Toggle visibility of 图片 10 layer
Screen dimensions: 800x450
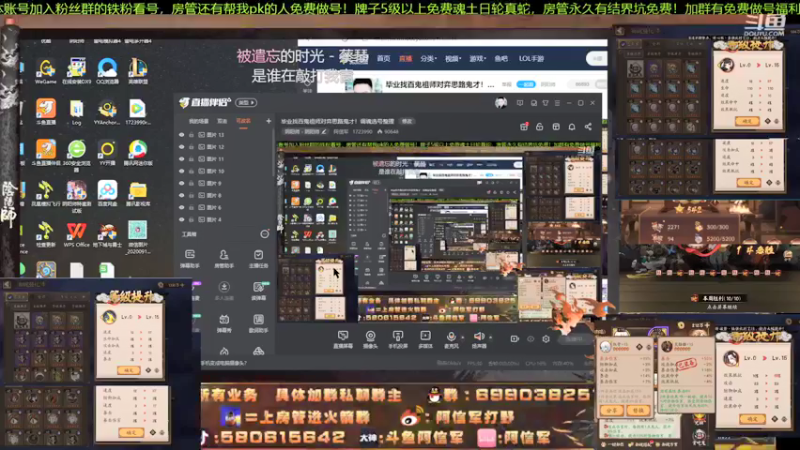coord(182,171)
